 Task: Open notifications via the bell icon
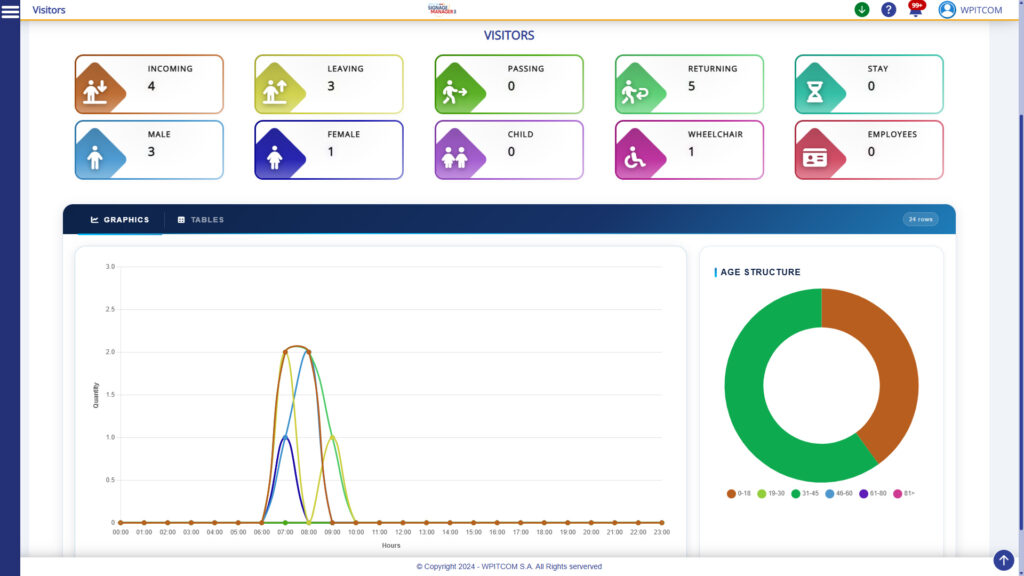(915, 10)
